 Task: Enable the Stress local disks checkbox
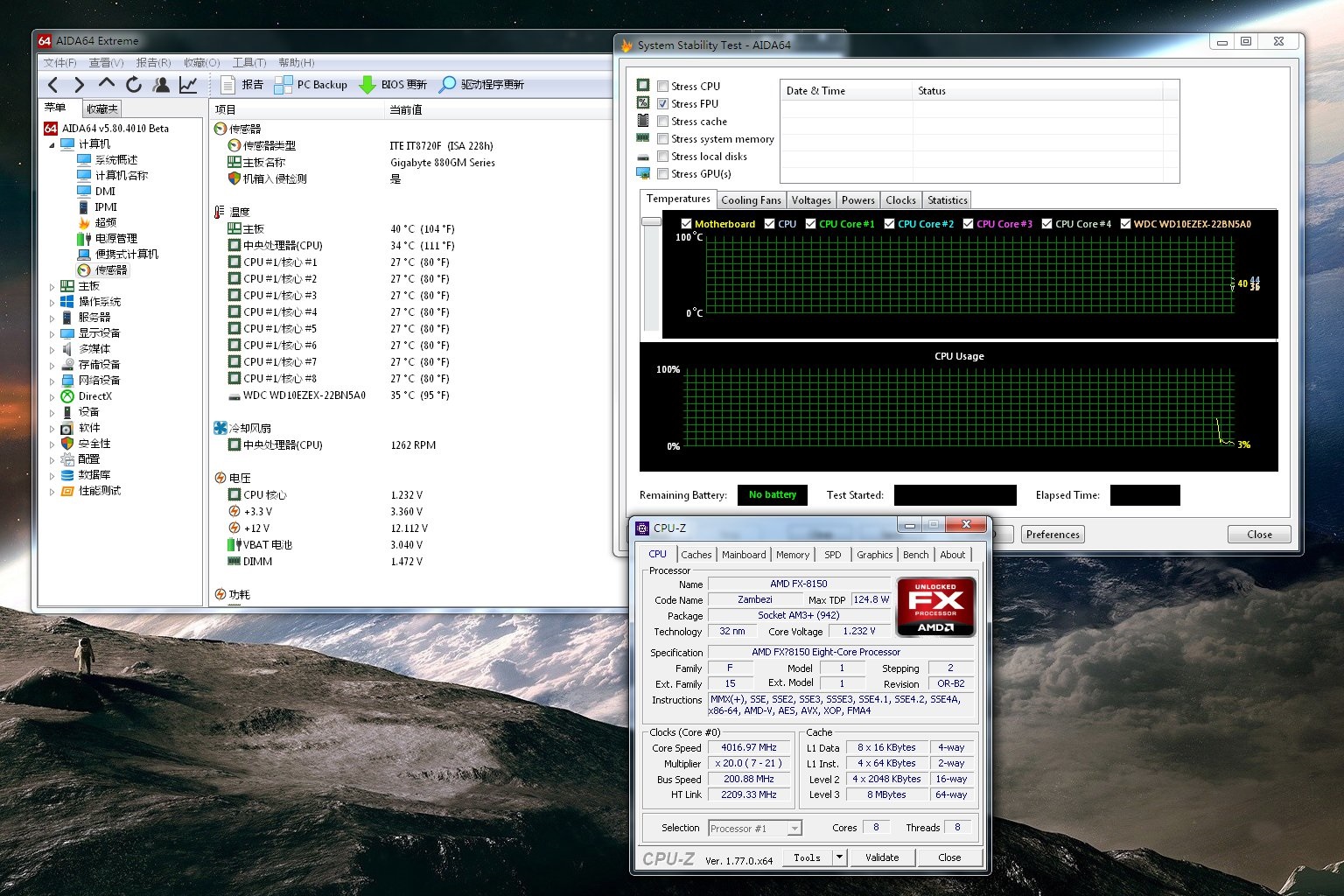coord(662,156)
